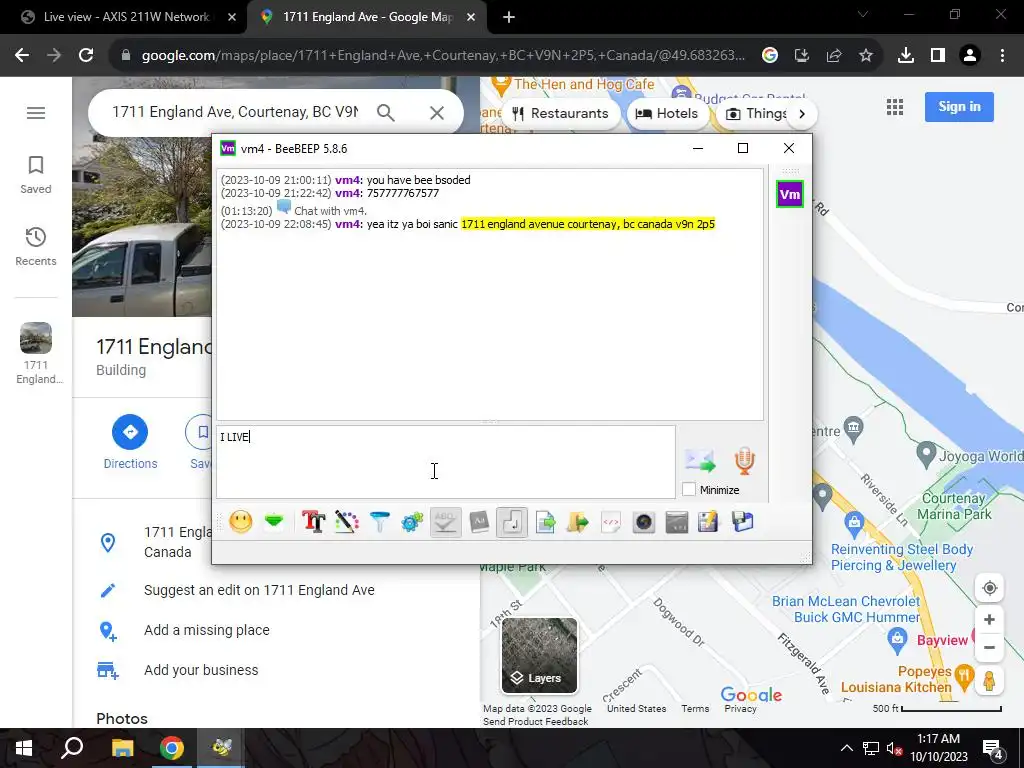1024x768 pixels.
Task: Open the Google apps grid
Action: tap(895, 107)
